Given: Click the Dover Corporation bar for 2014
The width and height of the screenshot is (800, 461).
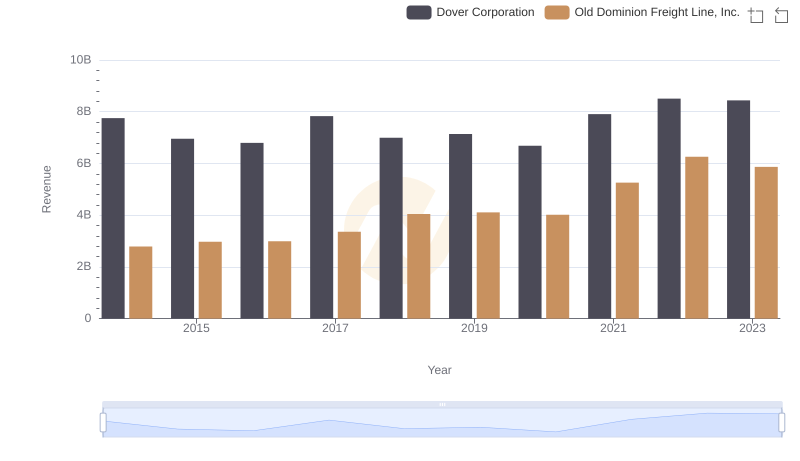Looking at the screenshot, I should click(113, 218).
